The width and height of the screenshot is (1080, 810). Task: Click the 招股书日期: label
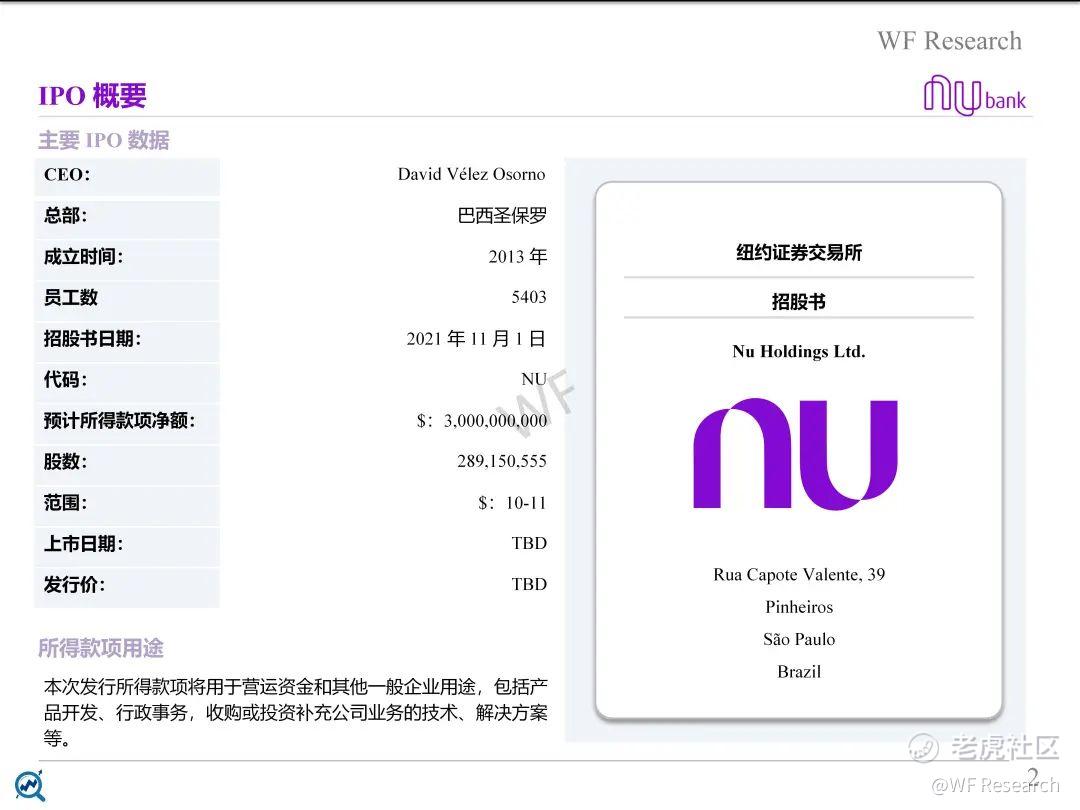[x=92, y=339]
